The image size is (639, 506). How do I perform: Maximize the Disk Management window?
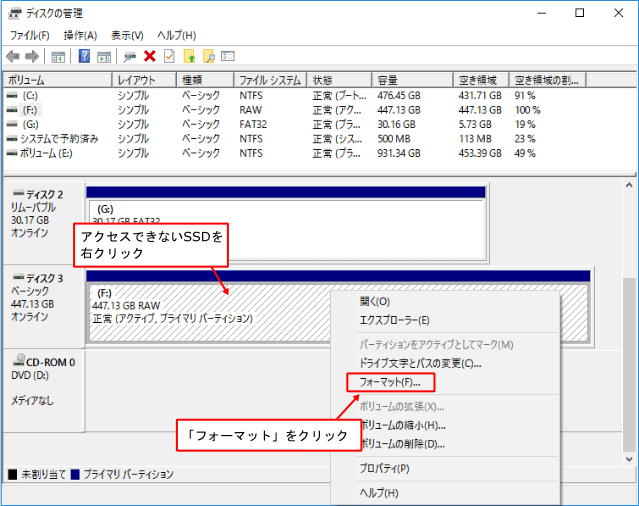(x=580, y=13)
